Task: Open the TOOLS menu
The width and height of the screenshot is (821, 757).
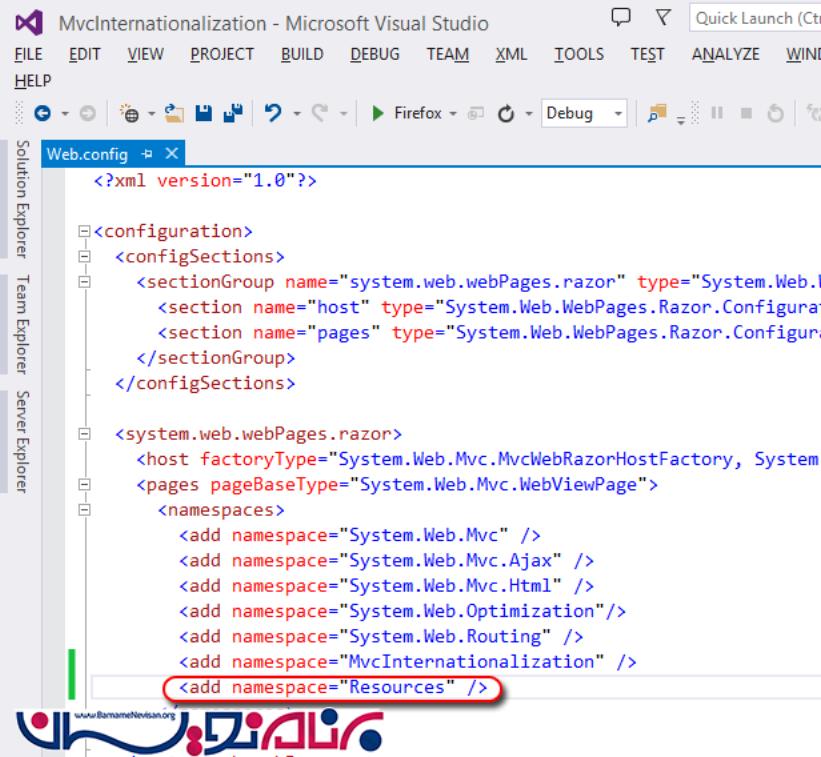Action: click(x=579, y=55)
